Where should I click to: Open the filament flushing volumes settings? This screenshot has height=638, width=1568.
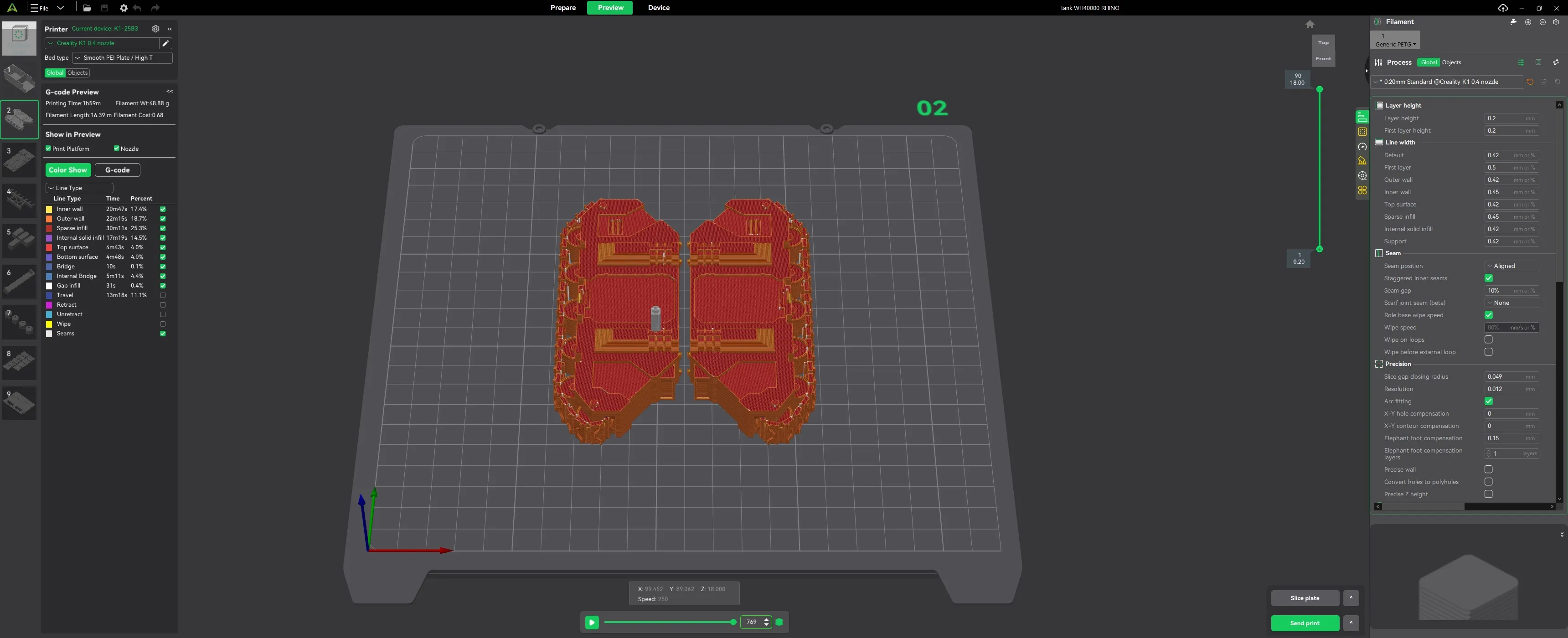pyautogui.click(x=1513, y=22)
